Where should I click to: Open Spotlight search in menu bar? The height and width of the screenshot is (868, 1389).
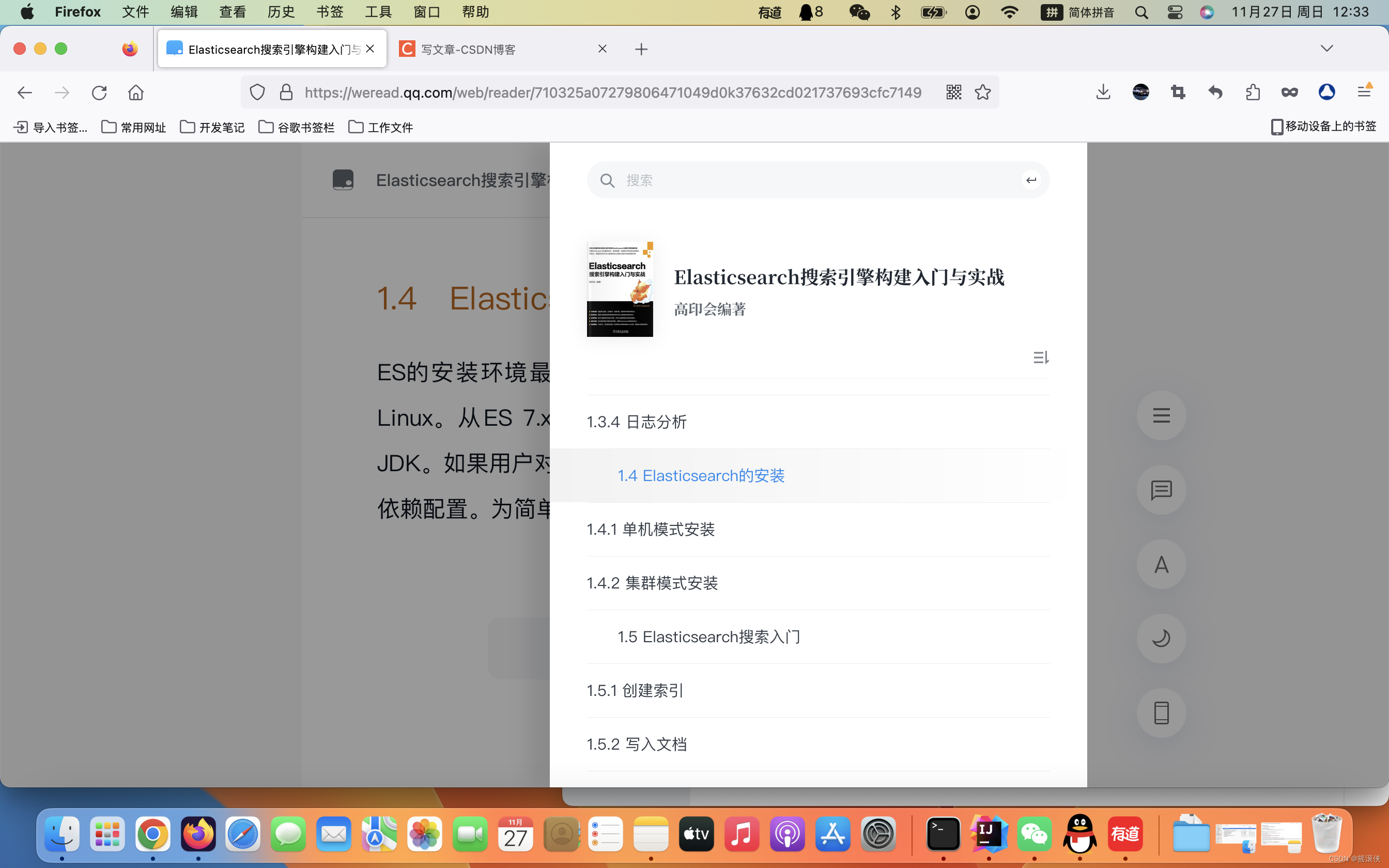[x=1141, y=12]
